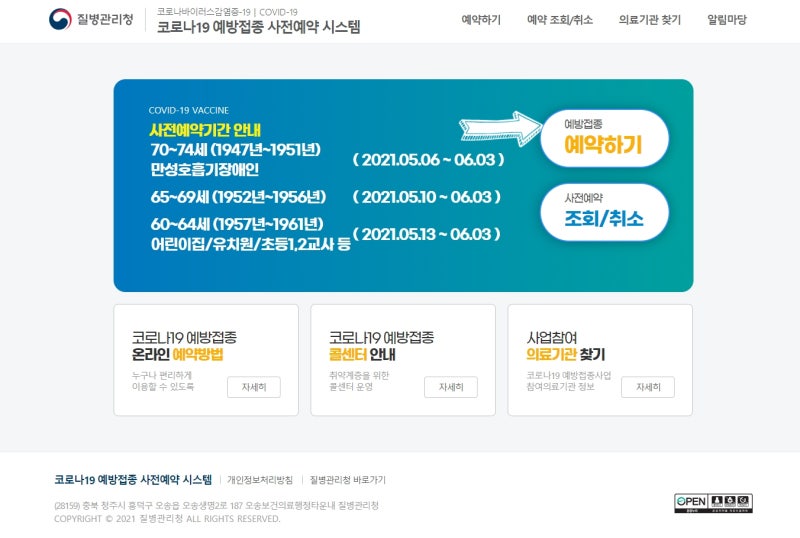Click the 코로나19 예방접종 사전예약 시스템 header title
Screen dimensions: 800x538
click(258, 27)
